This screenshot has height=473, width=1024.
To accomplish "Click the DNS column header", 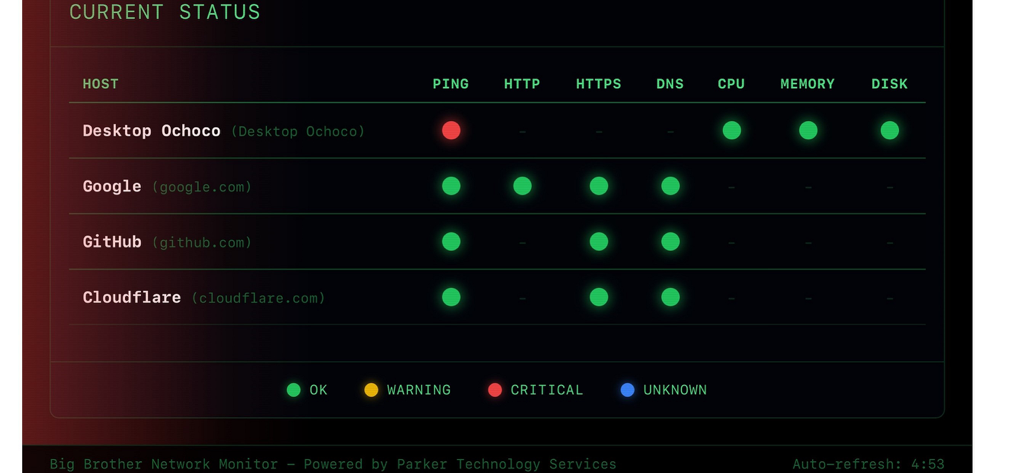I will tap(670, 84).
